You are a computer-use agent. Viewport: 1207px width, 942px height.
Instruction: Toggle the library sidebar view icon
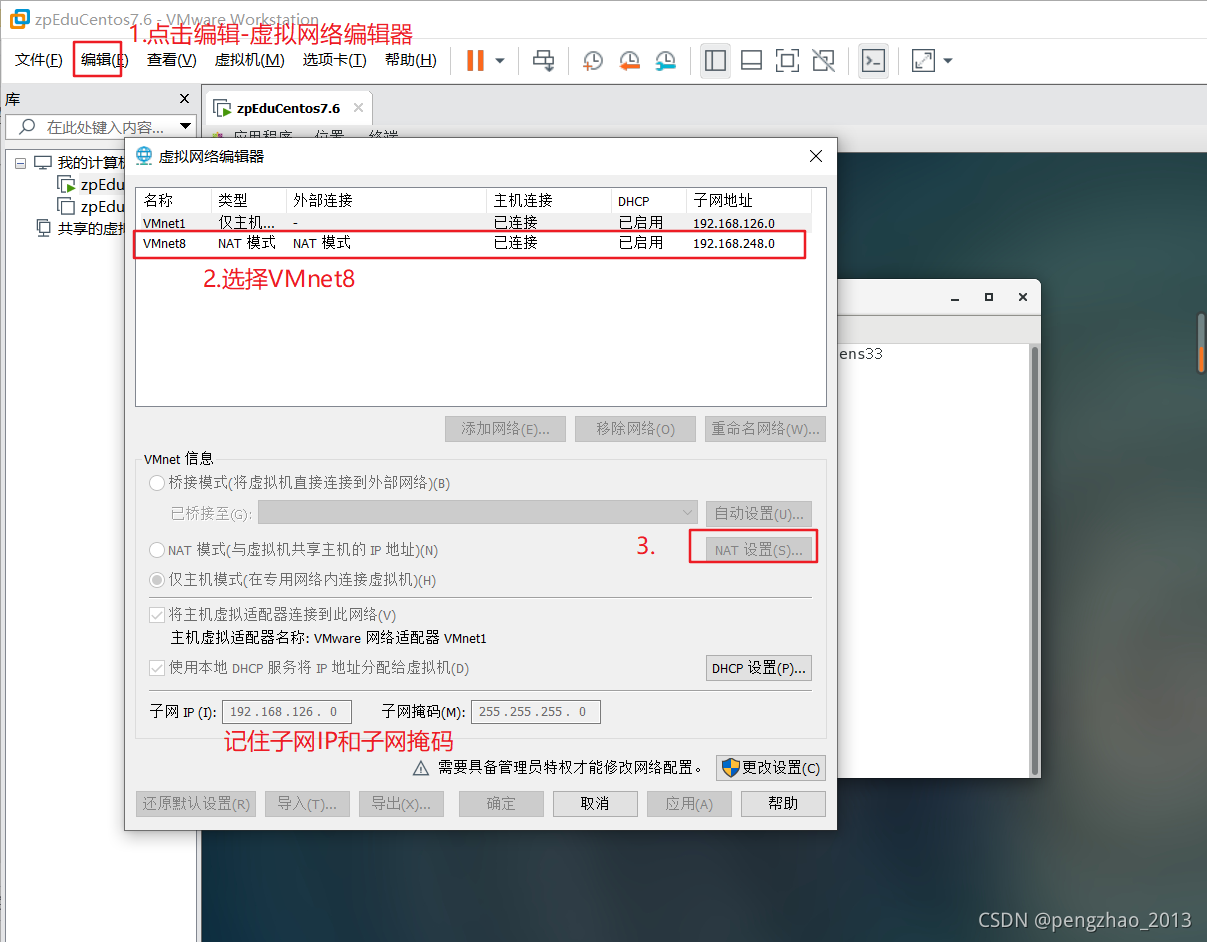715,61
